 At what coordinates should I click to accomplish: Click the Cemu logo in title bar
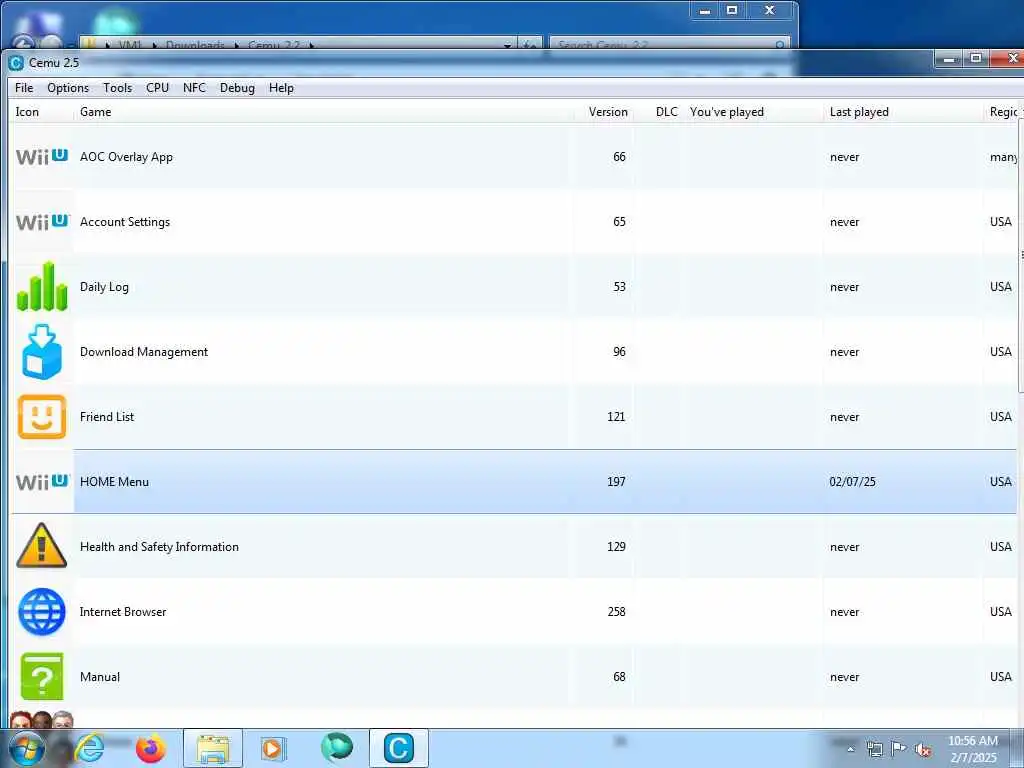16,63
